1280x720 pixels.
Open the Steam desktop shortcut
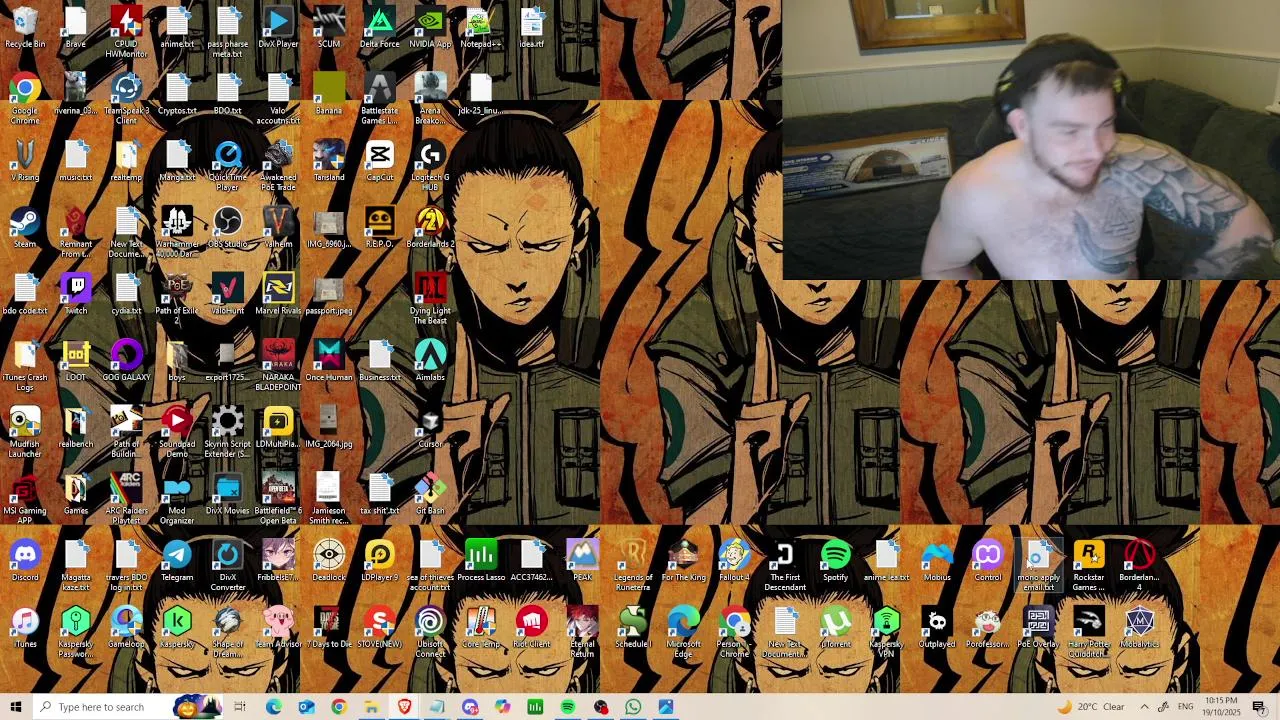[25, 227]
